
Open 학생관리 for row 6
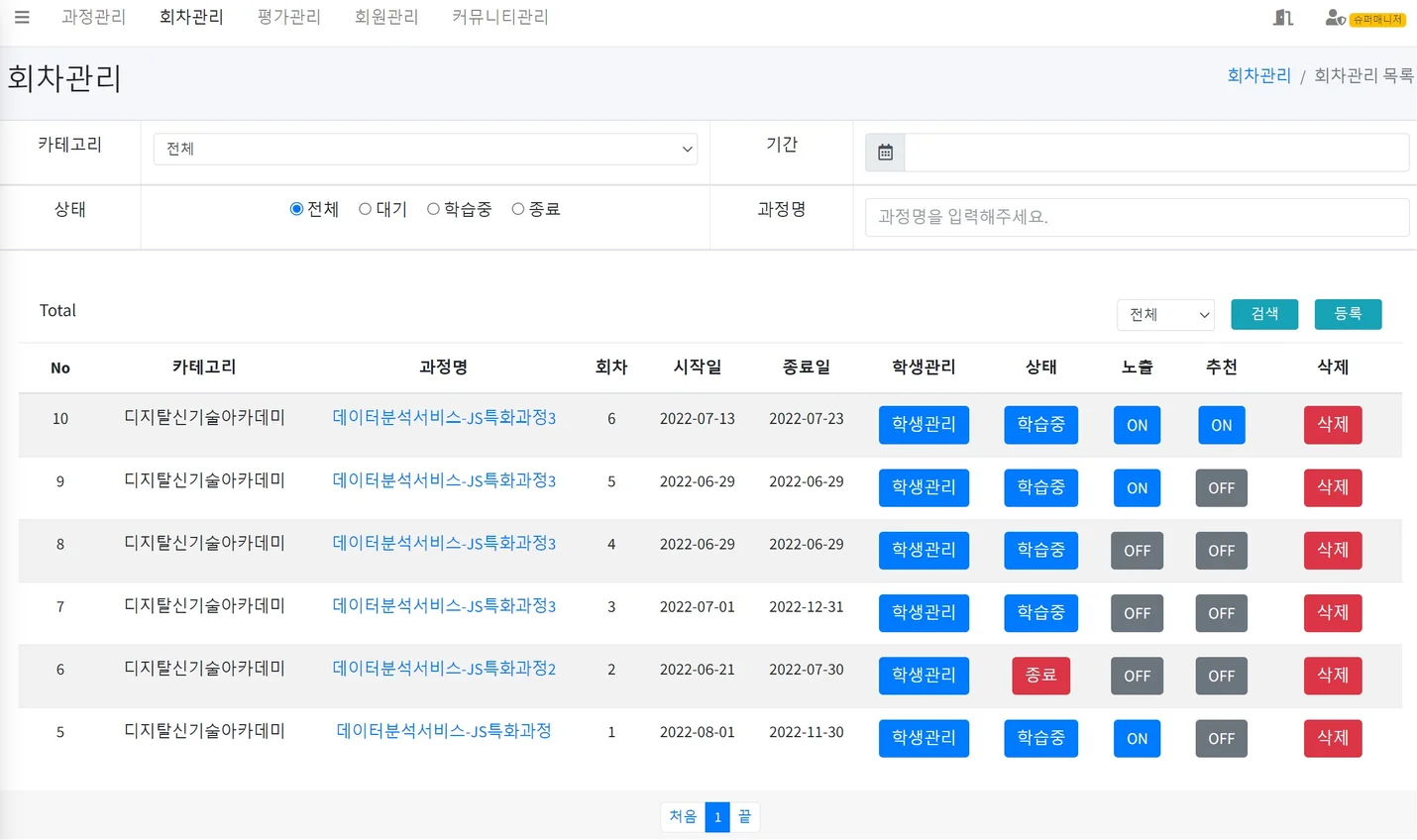coord(924,676)
